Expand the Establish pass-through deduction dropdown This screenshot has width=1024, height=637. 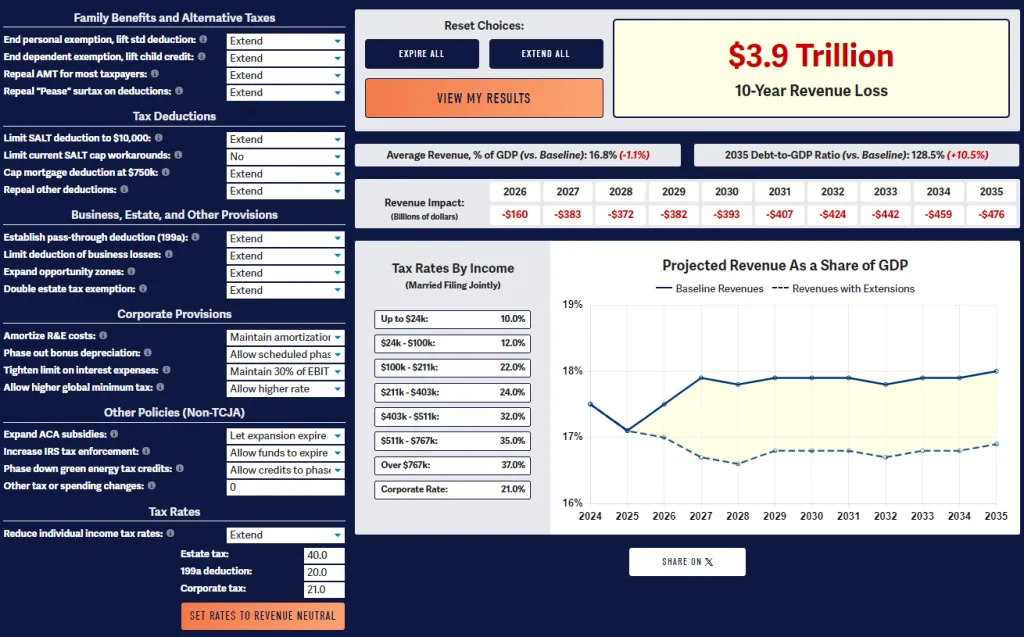click(285, 239)
